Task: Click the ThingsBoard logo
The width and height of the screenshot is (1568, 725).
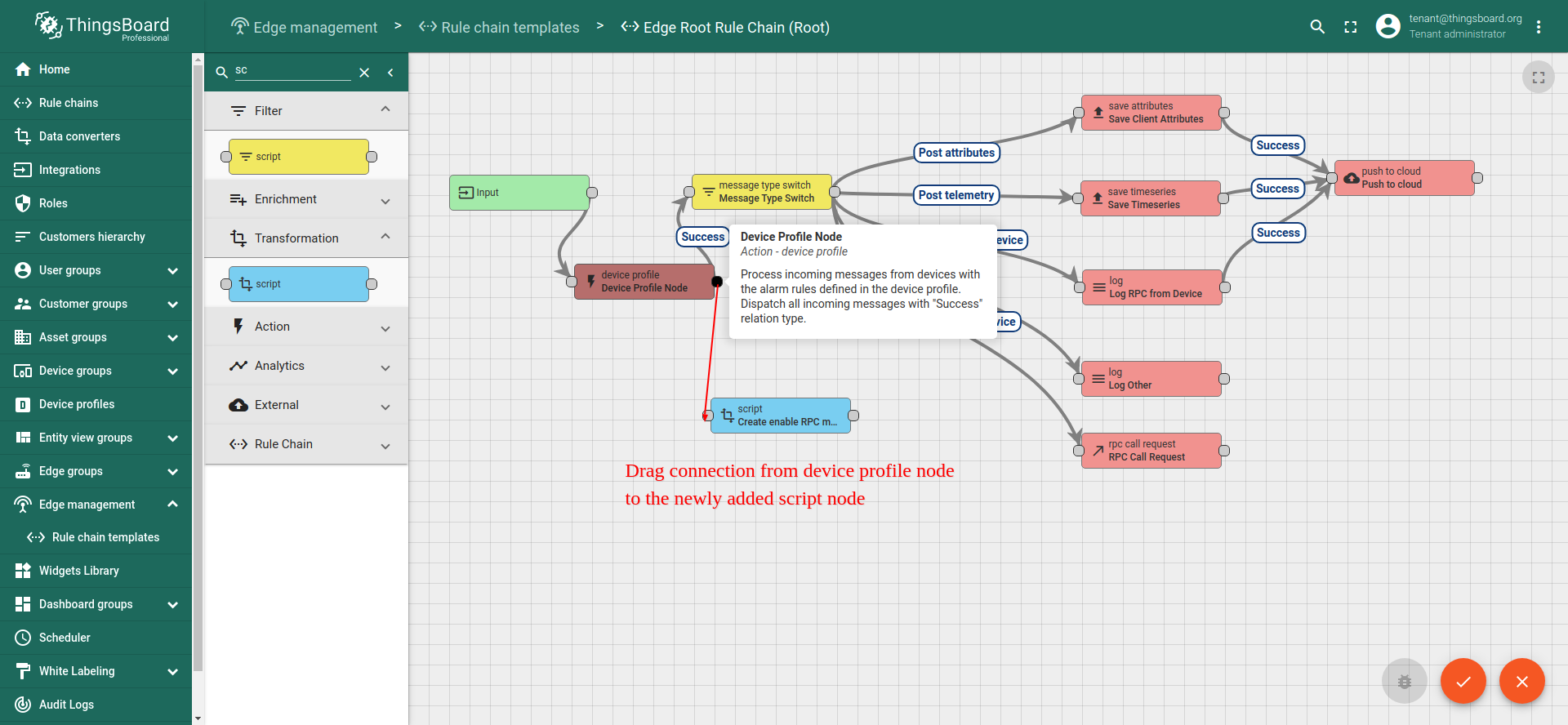Action: 102,27
